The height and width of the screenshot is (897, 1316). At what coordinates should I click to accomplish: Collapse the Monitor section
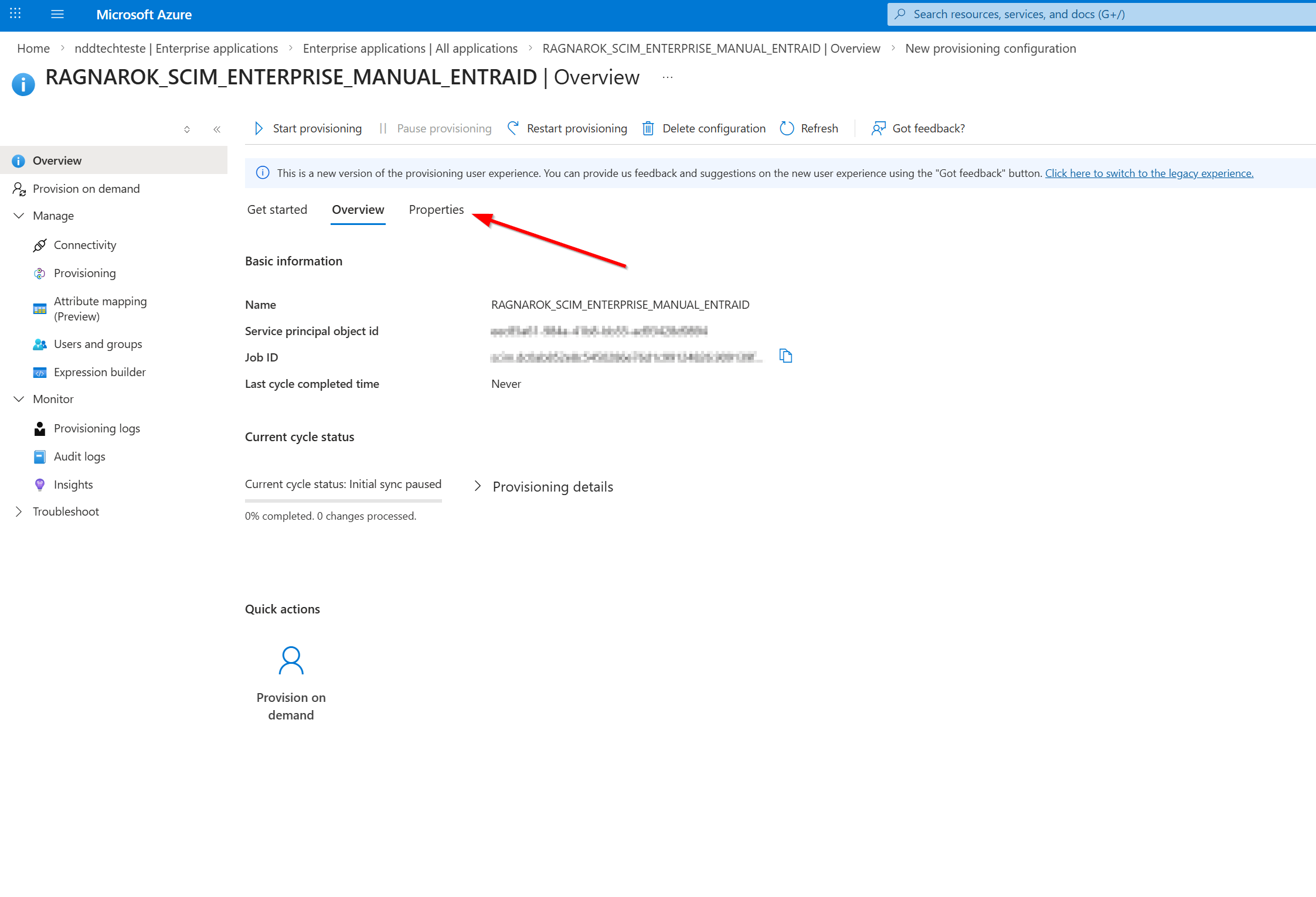[x=19, y=399]
